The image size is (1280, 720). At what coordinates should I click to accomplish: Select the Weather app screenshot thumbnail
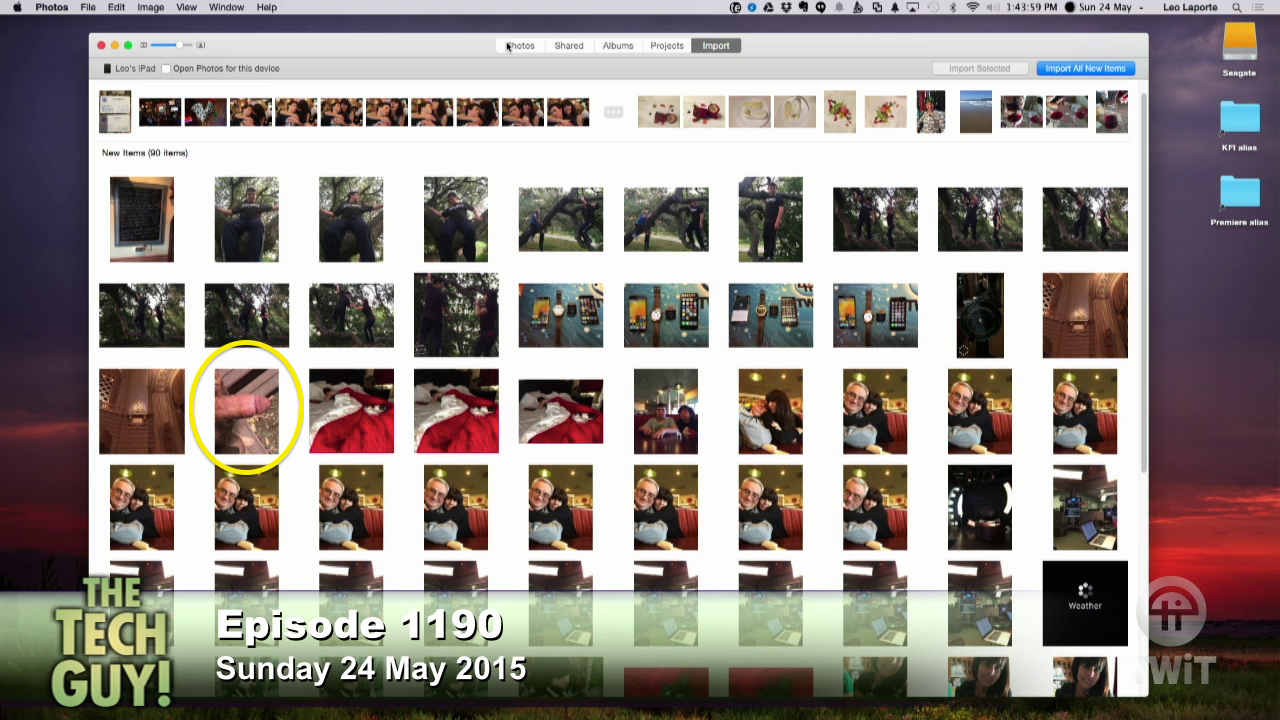coord(1085,603)
